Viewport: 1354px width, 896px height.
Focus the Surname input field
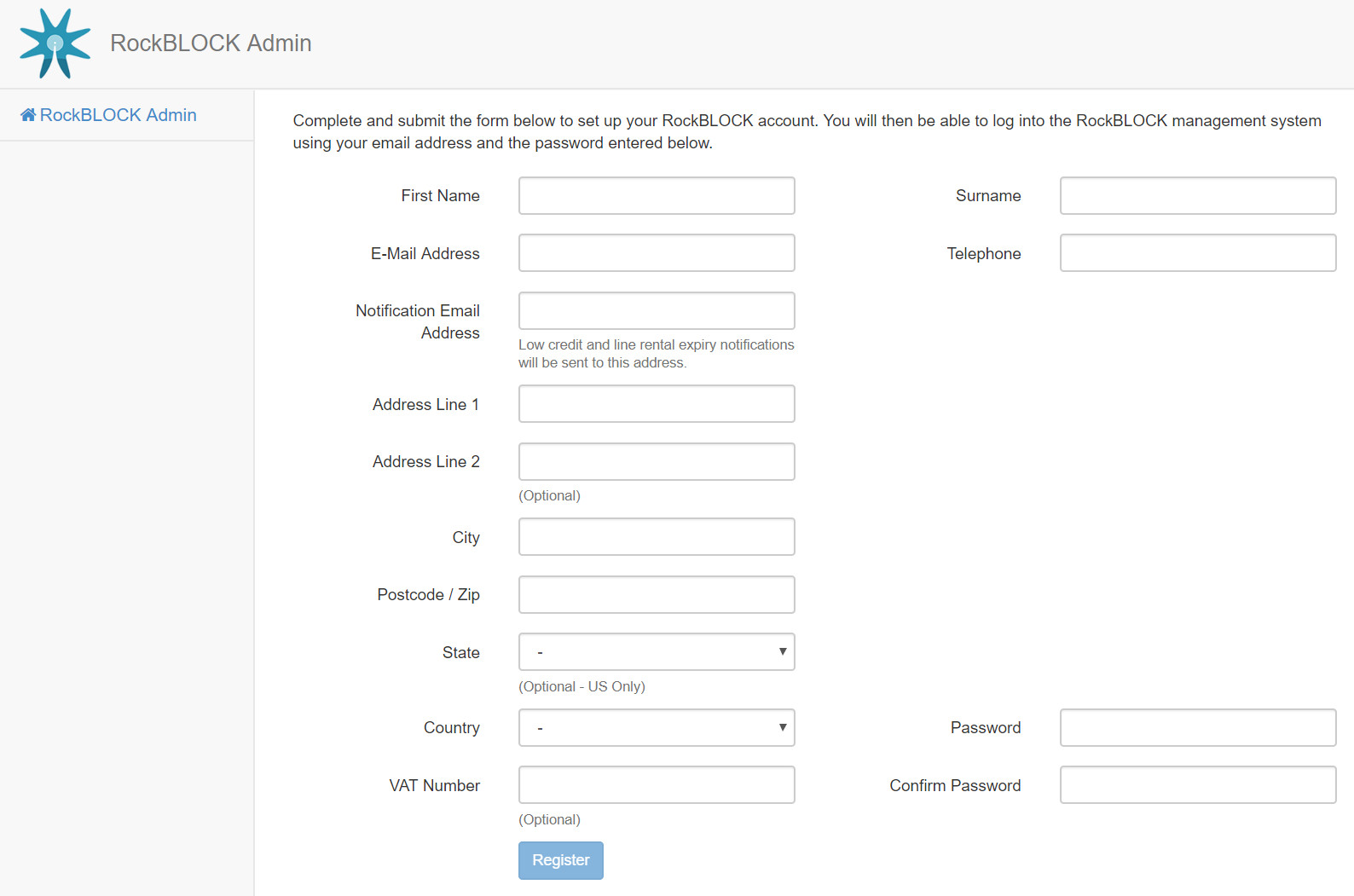coord(1198,195)
